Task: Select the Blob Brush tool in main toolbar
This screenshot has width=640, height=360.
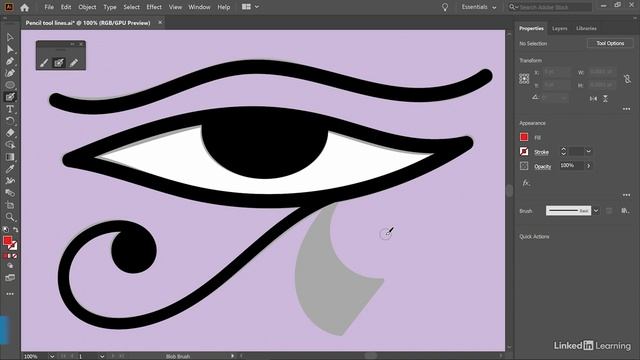Action: (10, 97)
